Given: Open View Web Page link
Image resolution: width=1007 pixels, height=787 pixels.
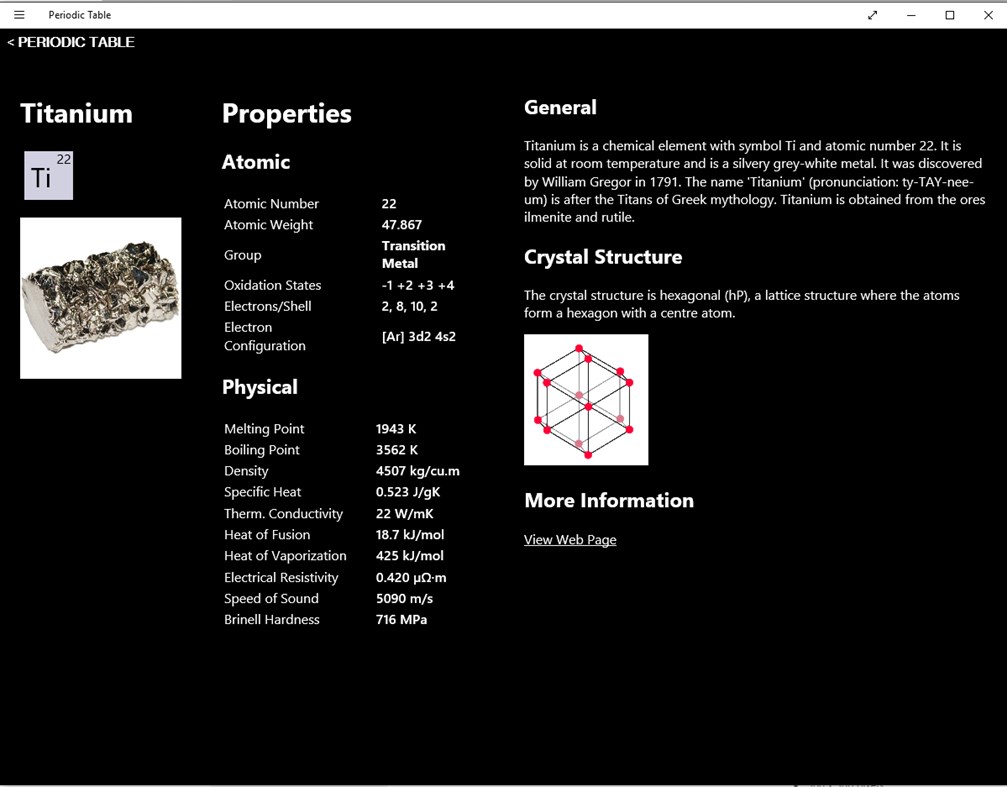Looking at the screenshot, I should 569,539.
